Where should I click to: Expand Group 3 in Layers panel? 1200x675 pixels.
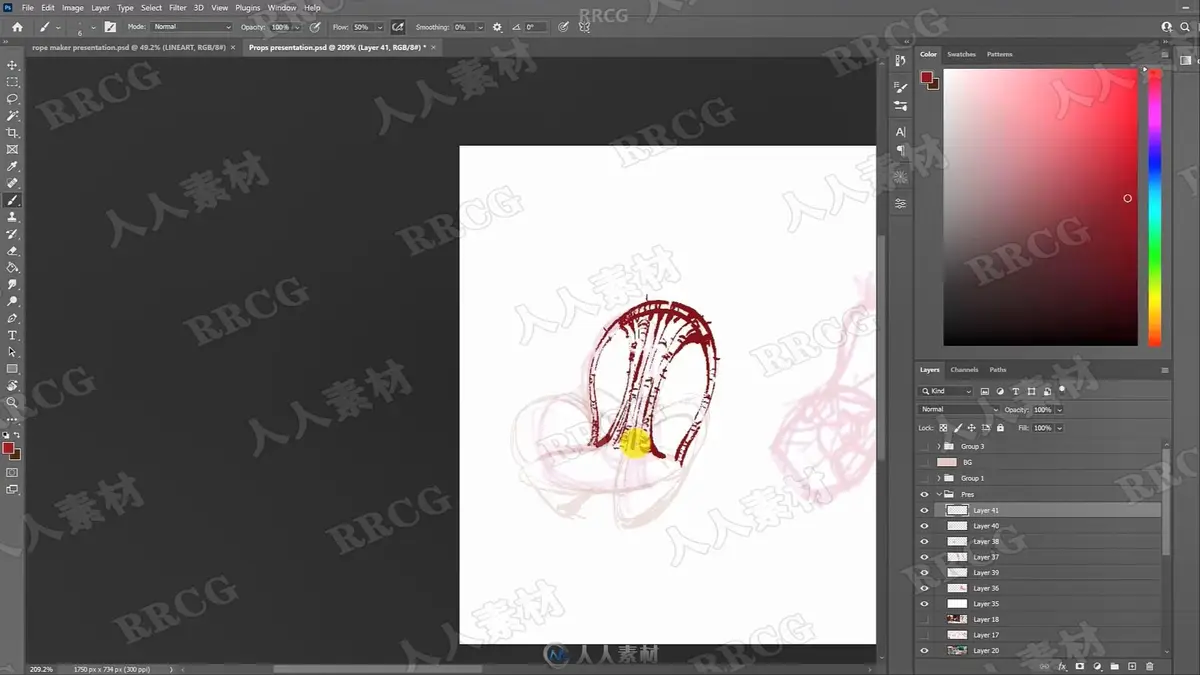pos(938,446)
